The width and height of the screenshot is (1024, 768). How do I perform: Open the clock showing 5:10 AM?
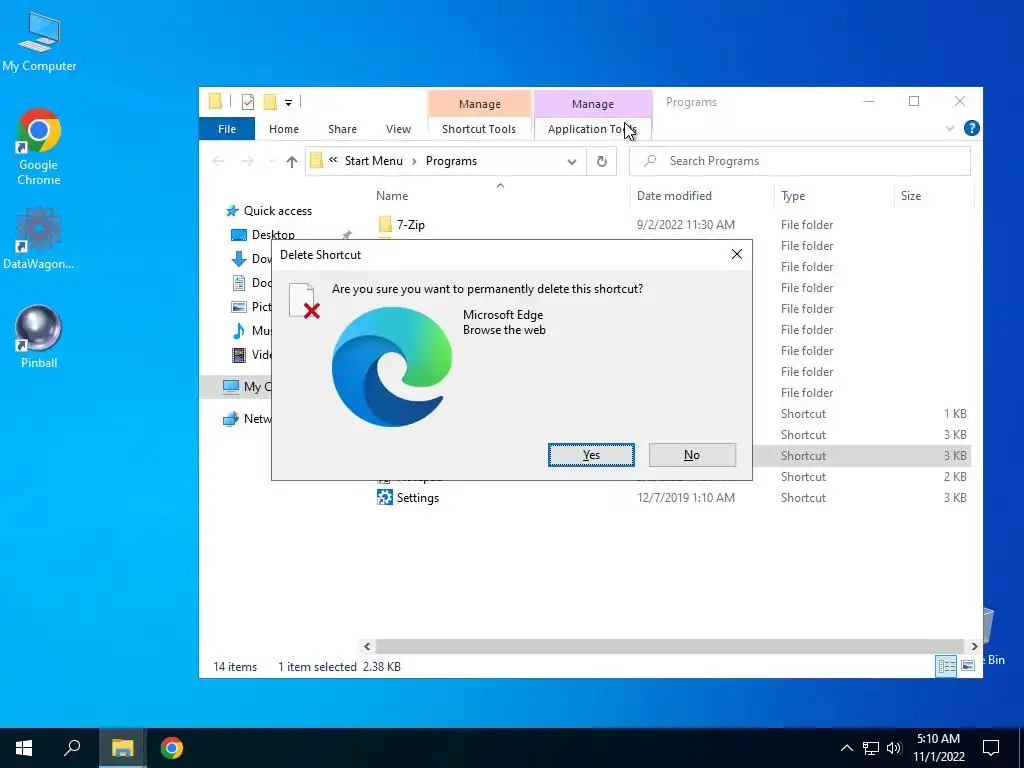(938, 748)
